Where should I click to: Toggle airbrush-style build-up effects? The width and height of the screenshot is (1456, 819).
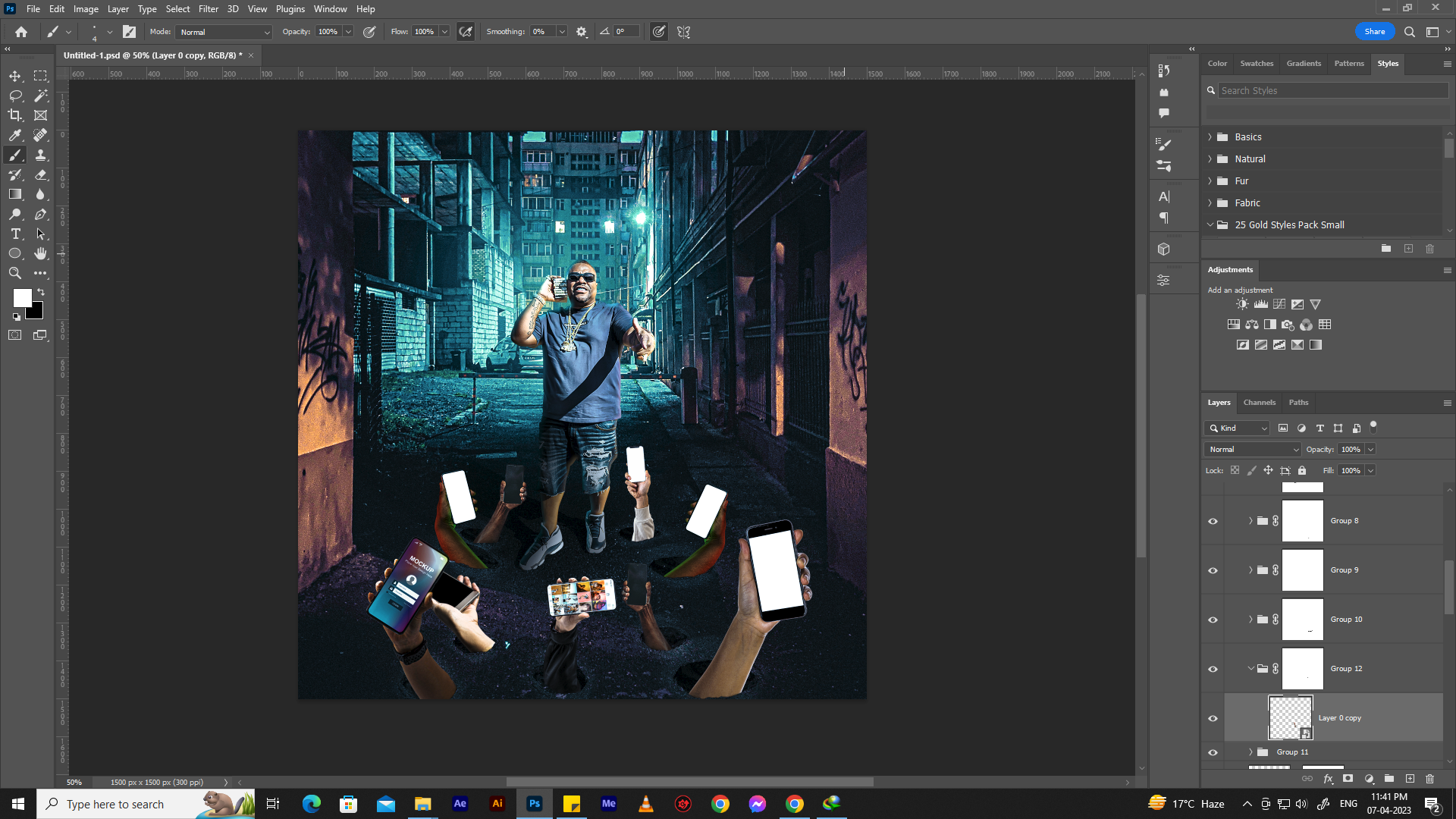coord(466,32)
